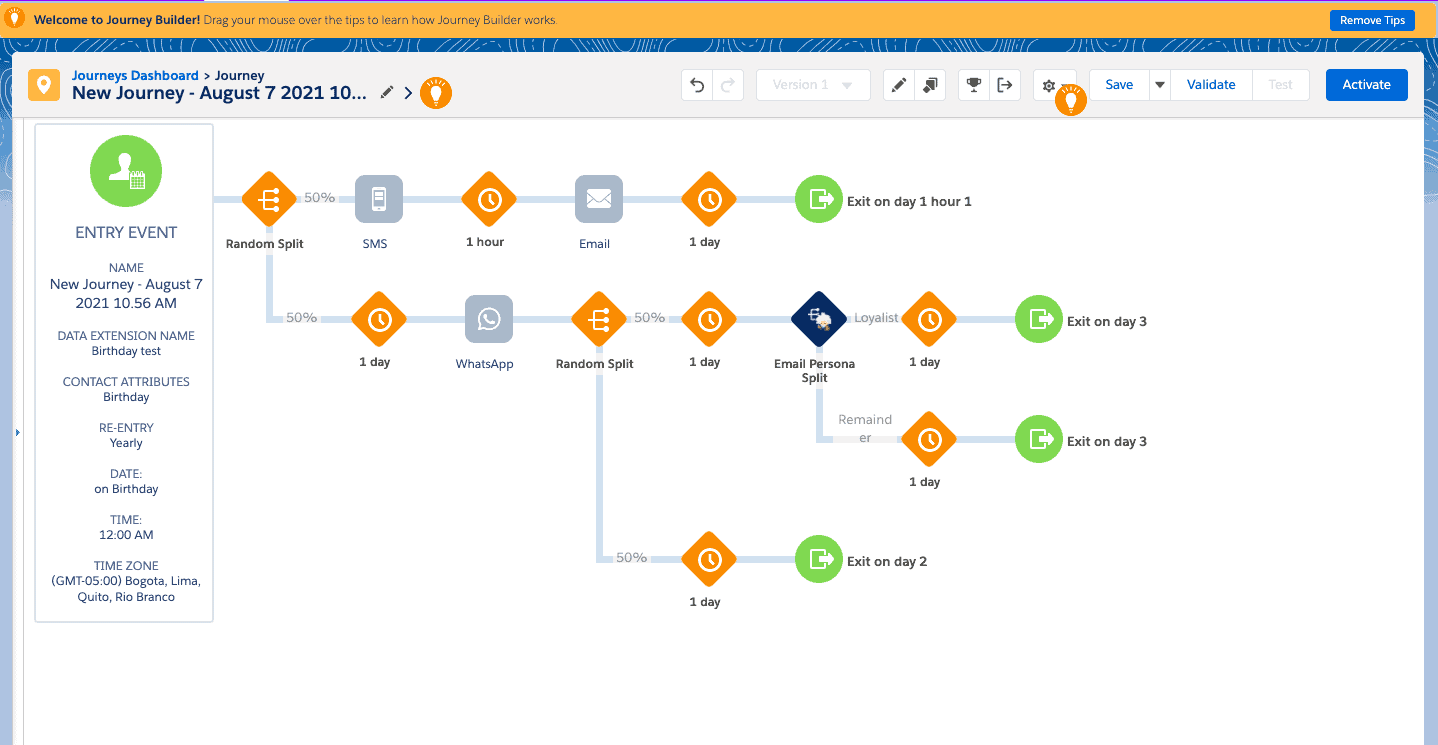This screenshot has height=745, width=1438.
Task: Click the Exit on day 2 node
Action: click(x=819, y=559)
